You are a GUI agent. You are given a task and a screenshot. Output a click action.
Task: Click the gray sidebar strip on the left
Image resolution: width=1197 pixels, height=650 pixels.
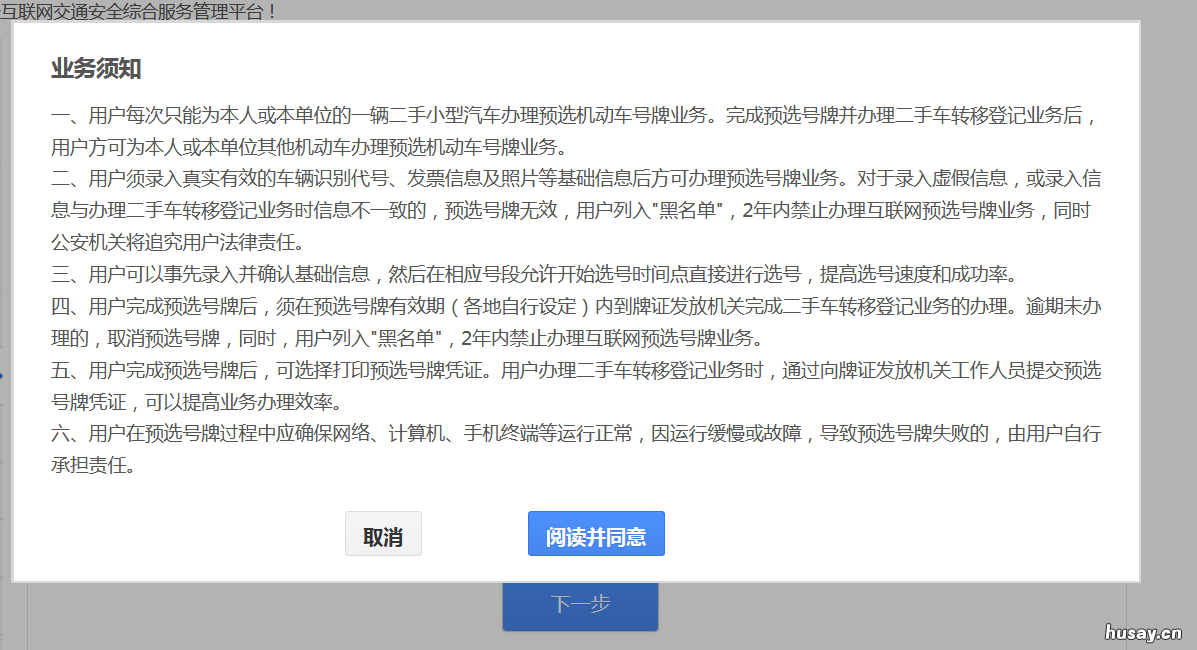pyautogui.click(x=8, y=300)
